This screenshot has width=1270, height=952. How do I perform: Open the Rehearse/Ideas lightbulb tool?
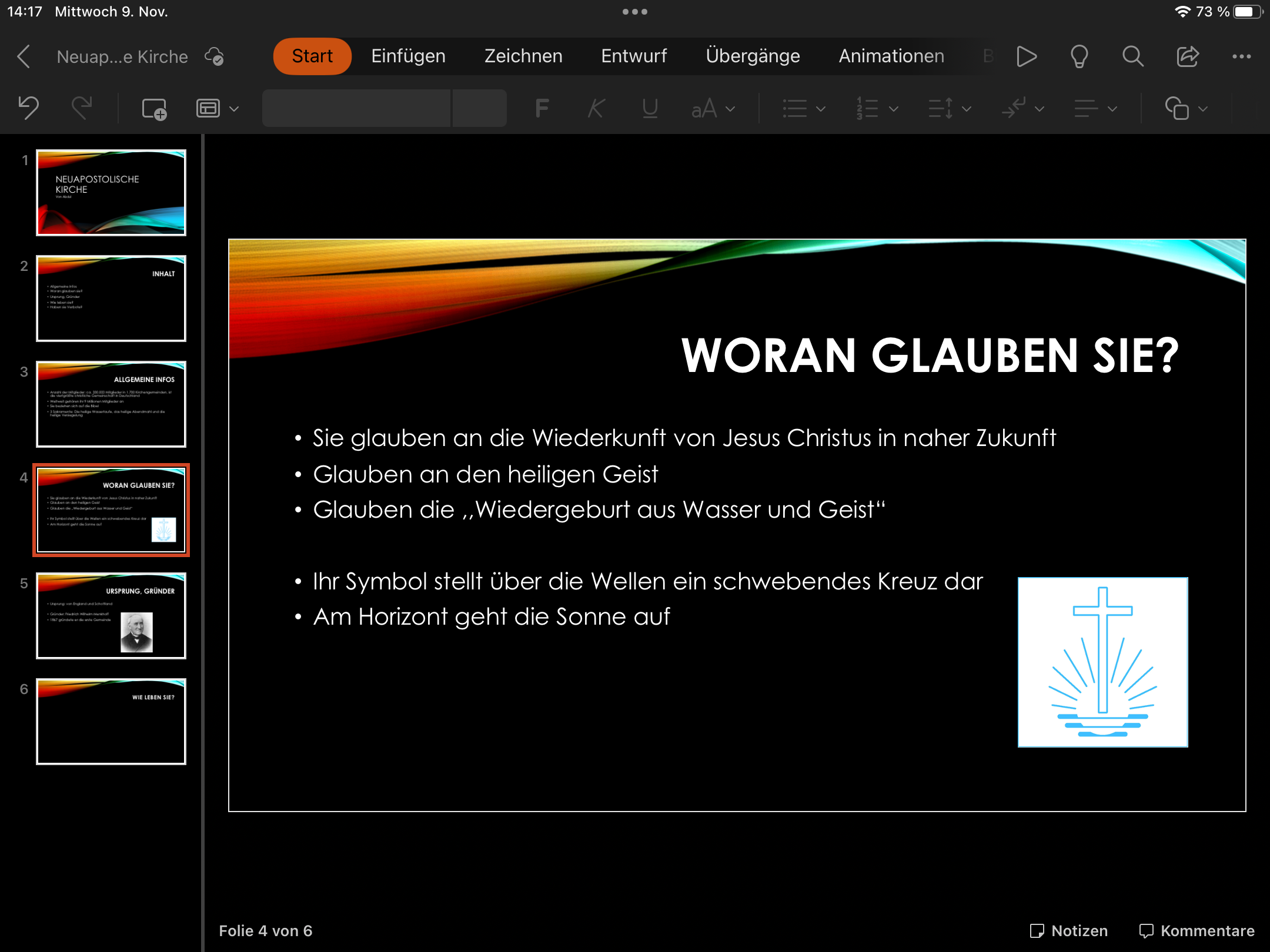pyautogui.click(x=1079, y=56)
